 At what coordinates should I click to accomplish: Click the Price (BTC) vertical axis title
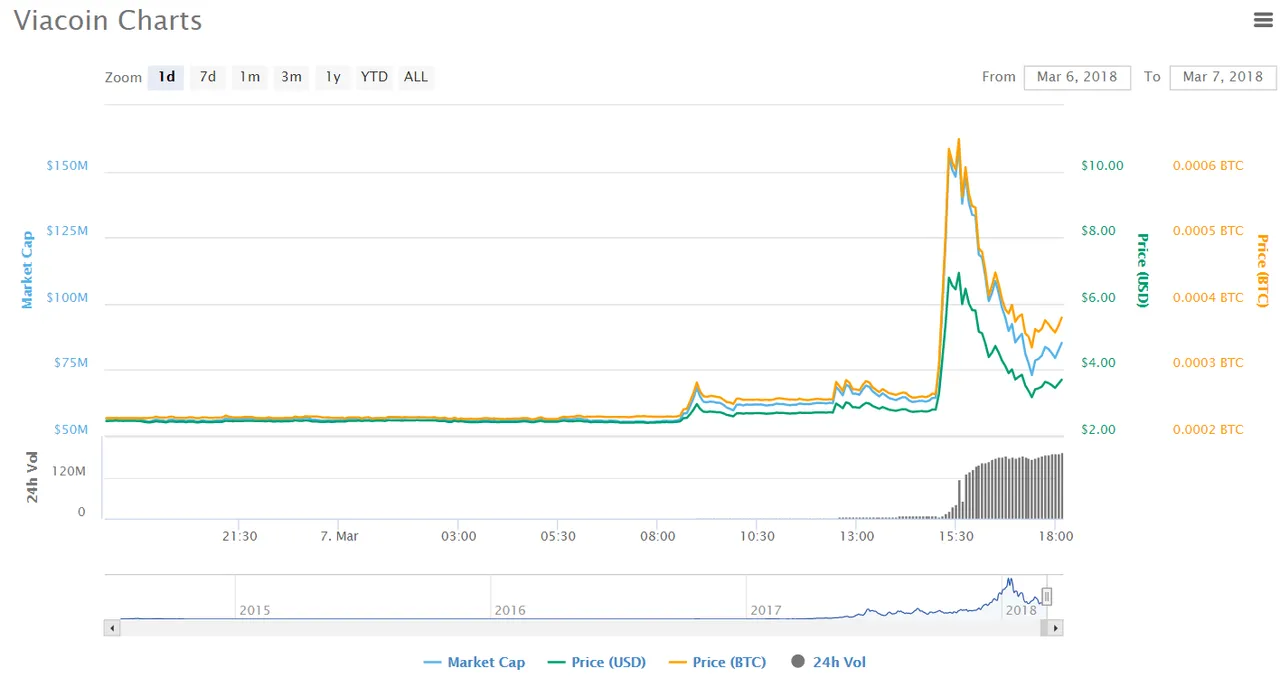click(1261, 270)
